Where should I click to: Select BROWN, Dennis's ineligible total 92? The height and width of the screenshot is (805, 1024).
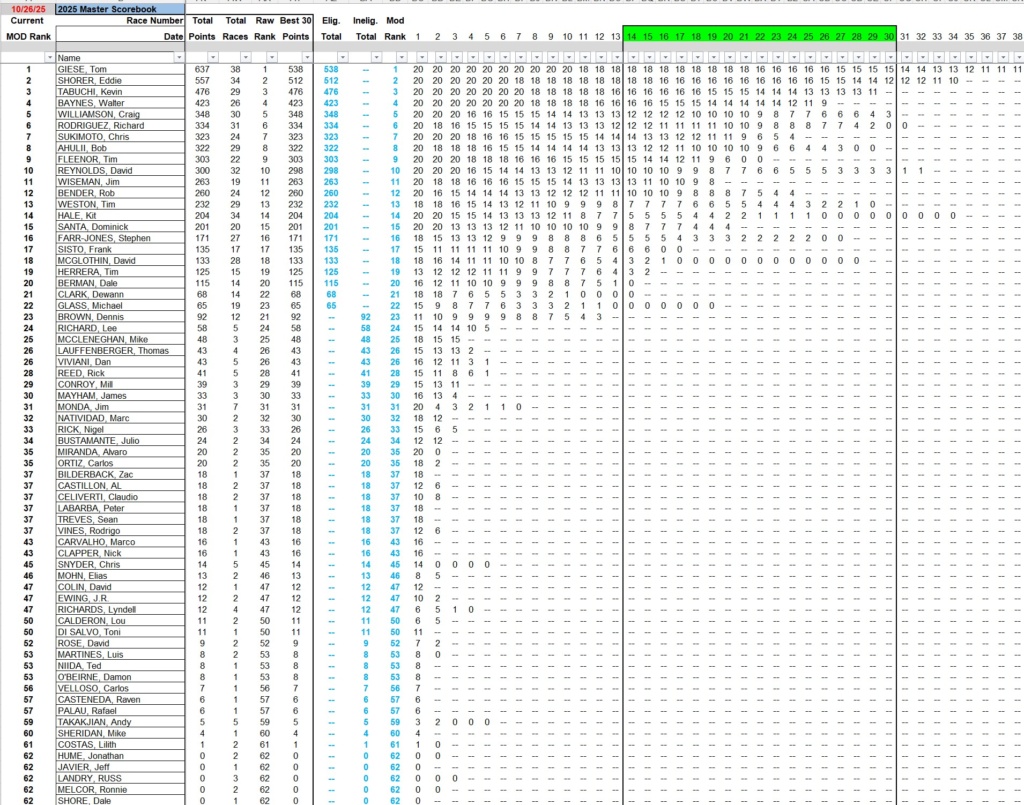[x=365, y=316]
